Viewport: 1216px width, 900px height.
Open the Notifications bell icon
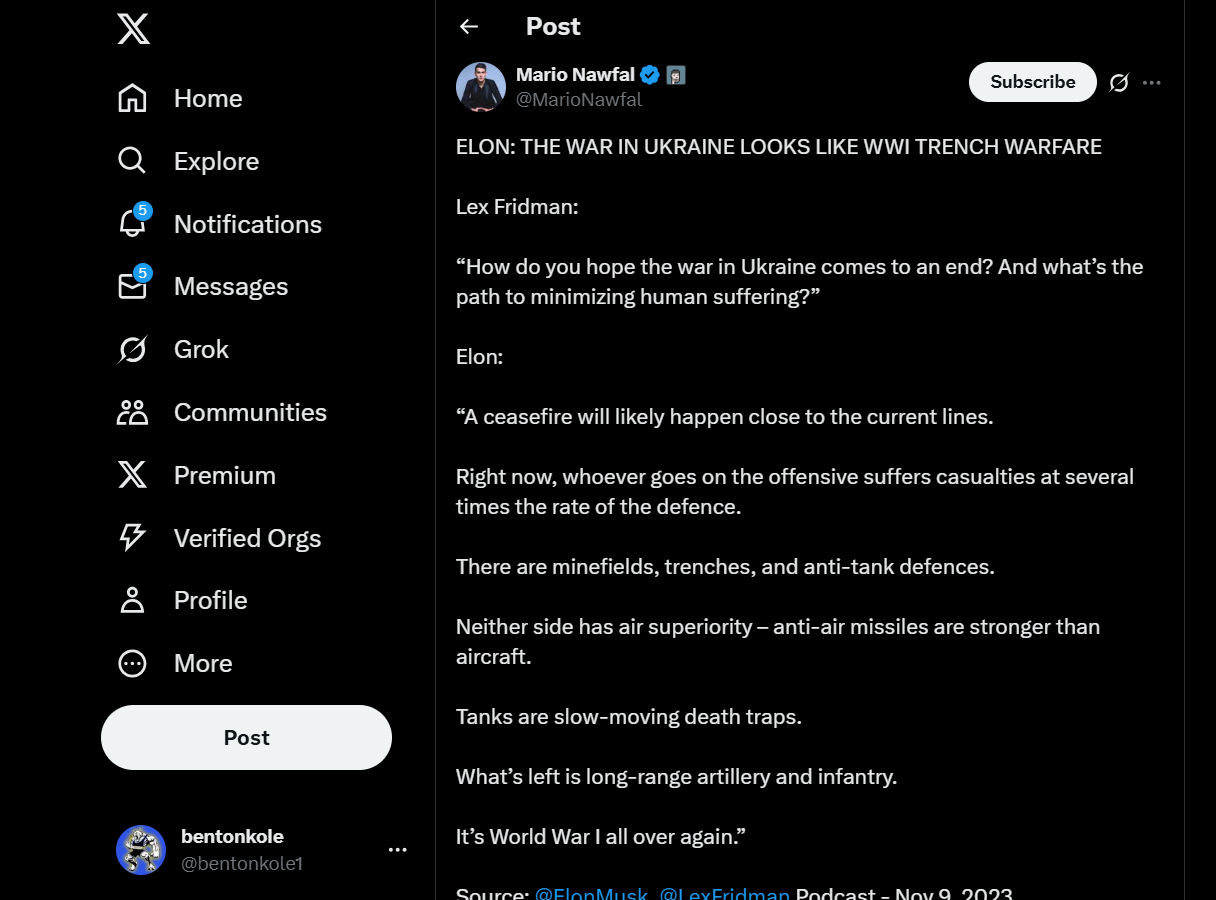(132, 224)
